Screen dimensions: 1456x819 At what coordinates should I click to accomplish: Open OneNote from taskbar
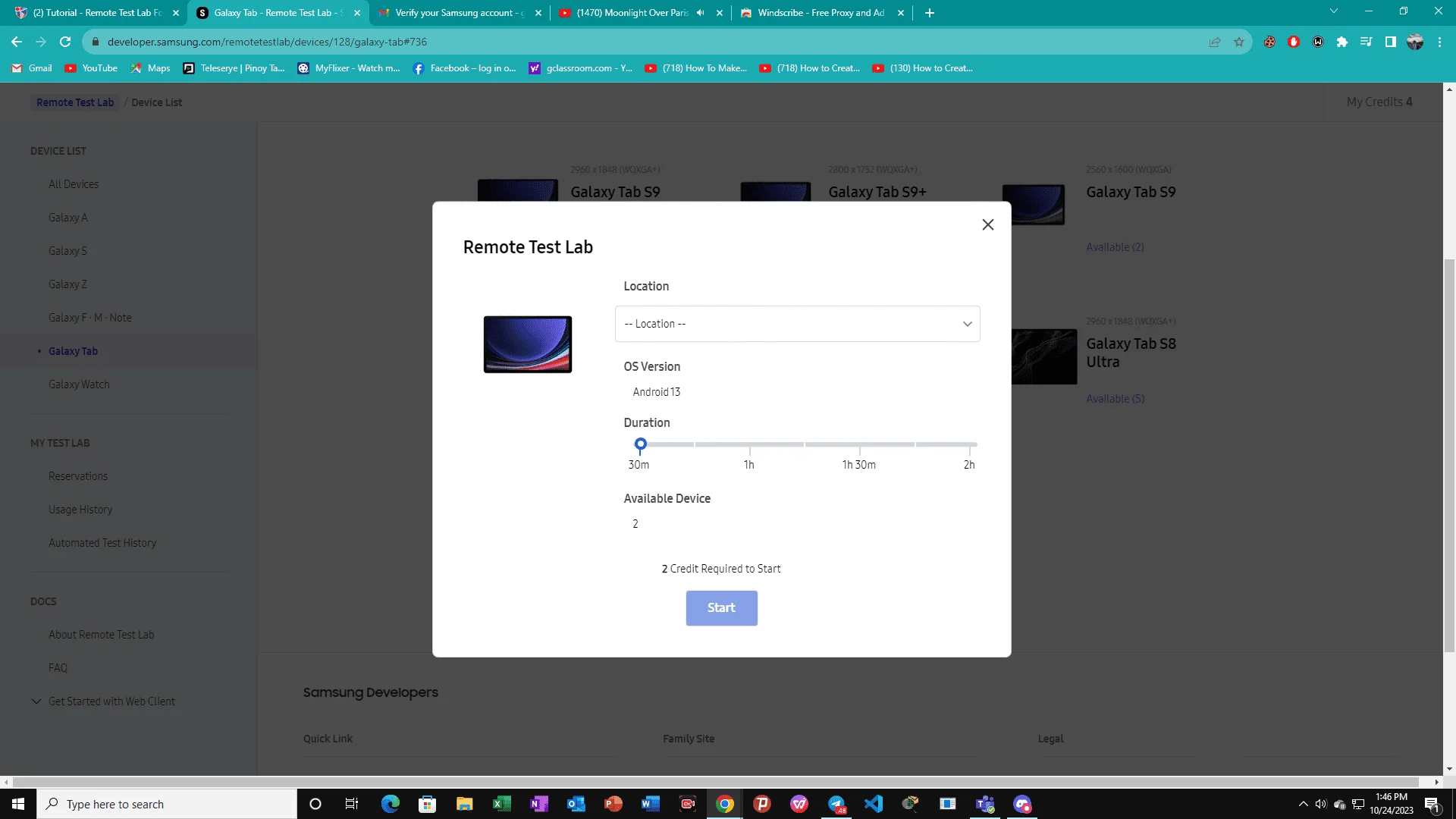click(538, 804)
